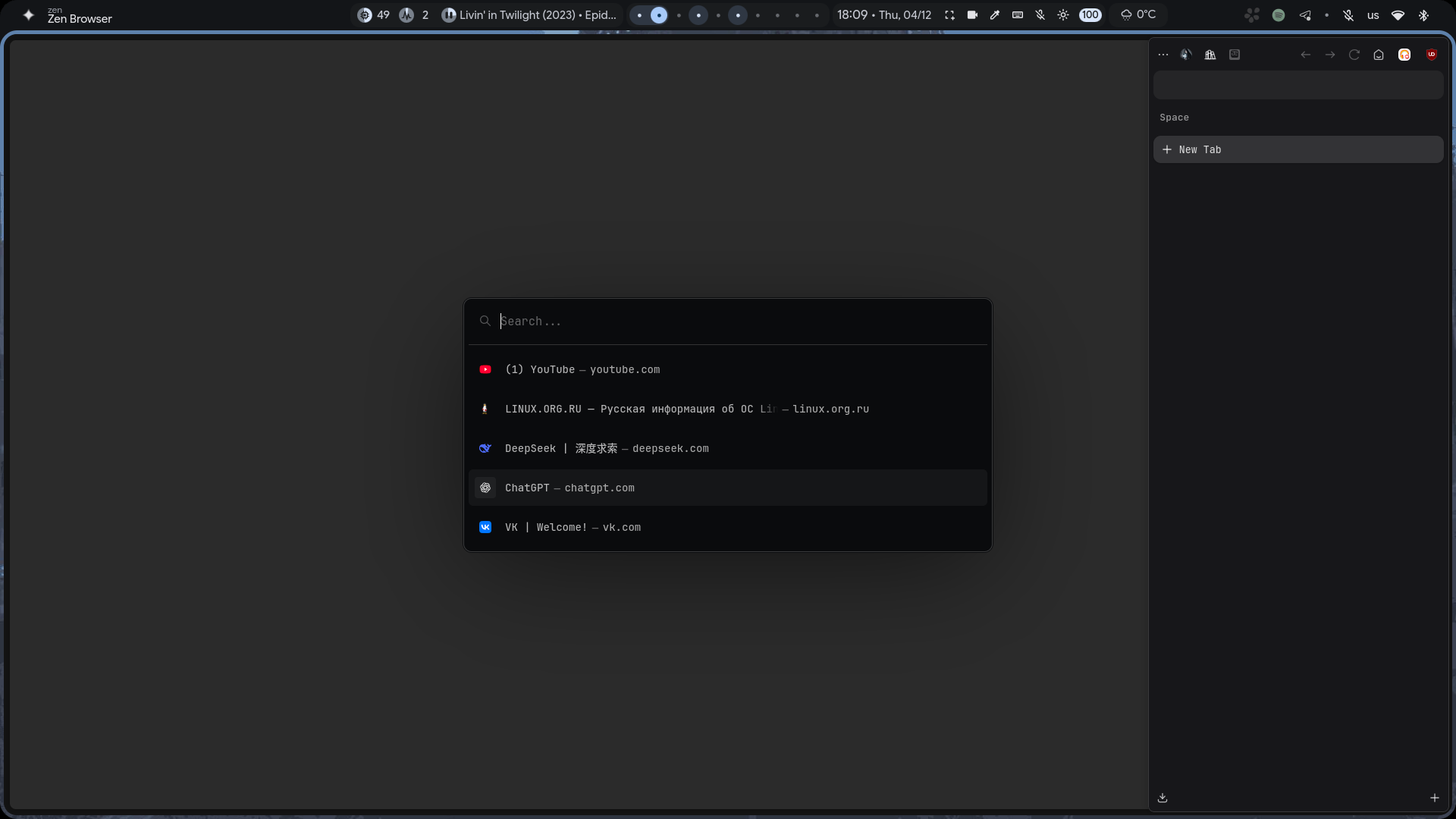Reload the page with the refresh icon

(1354, 55)
